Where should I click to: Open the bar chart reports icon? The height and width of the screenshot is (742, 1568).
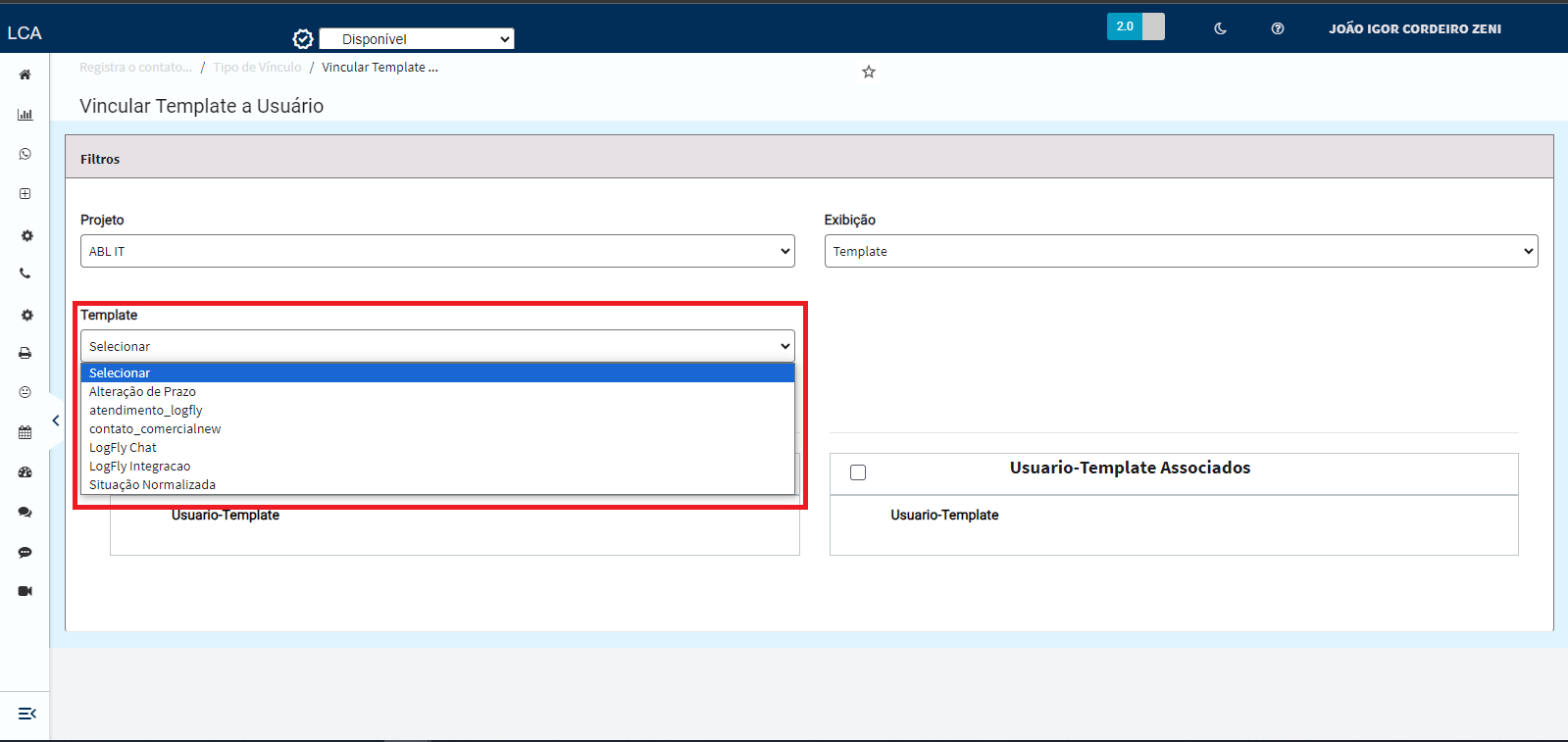click(25, 115)
